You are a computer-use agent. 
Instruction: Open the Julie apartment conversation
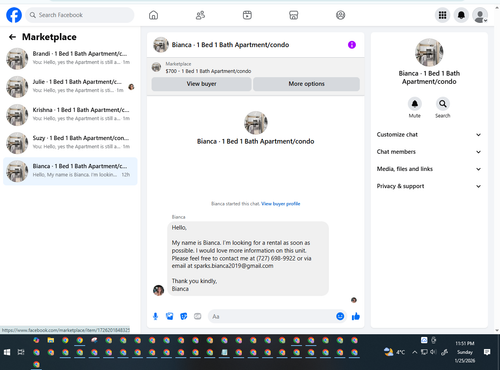pos(70,87)
